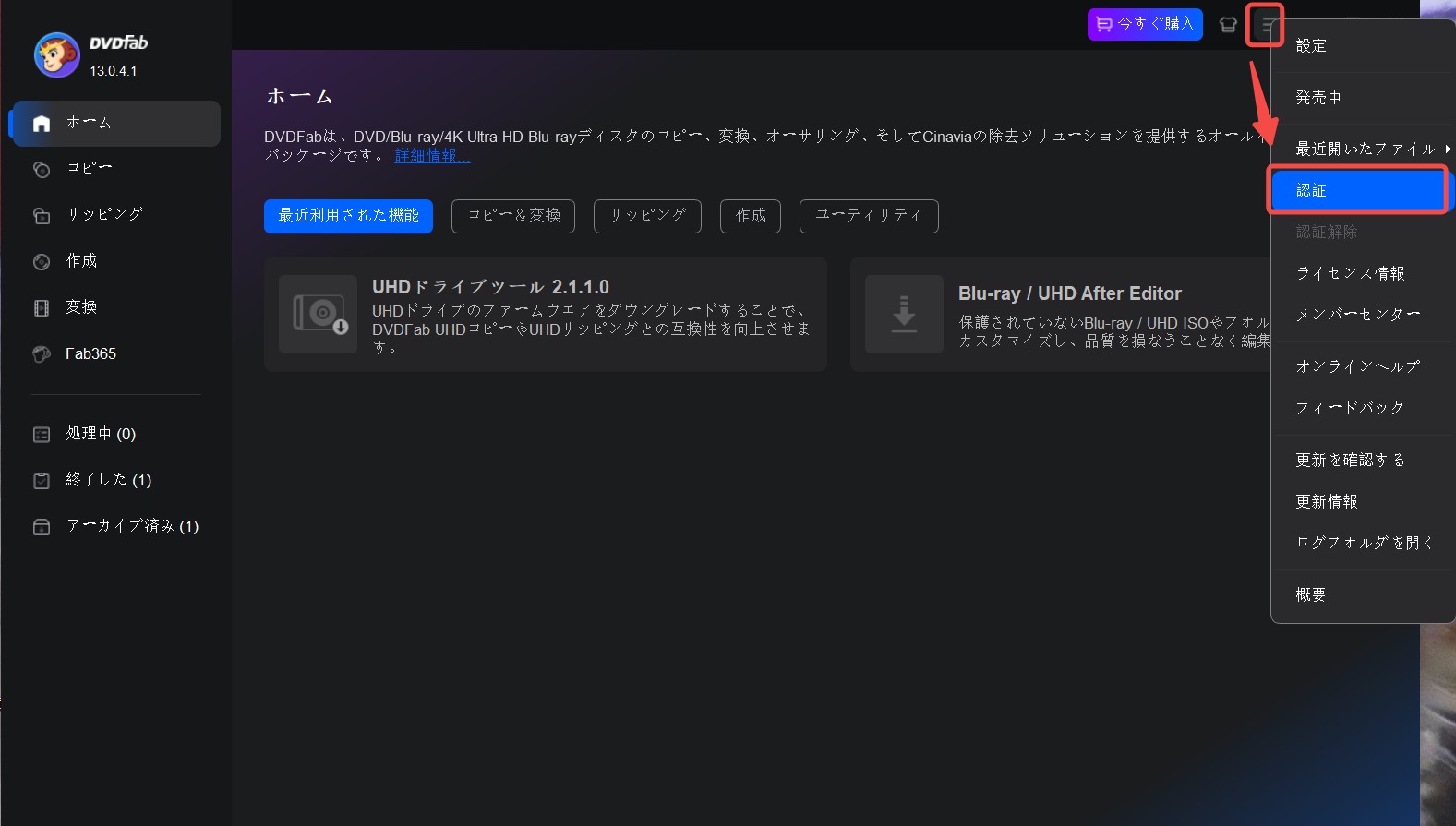Select the 最近利用された機能 tab

coord(348,216)
